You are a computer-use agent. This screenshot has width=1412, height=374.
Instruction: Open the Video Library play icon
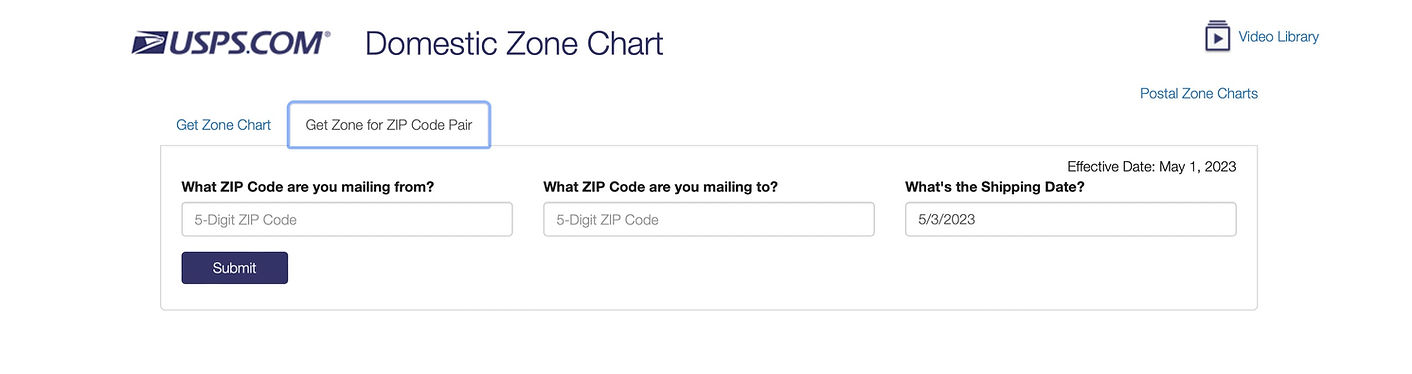click(x=1217, y=36)
